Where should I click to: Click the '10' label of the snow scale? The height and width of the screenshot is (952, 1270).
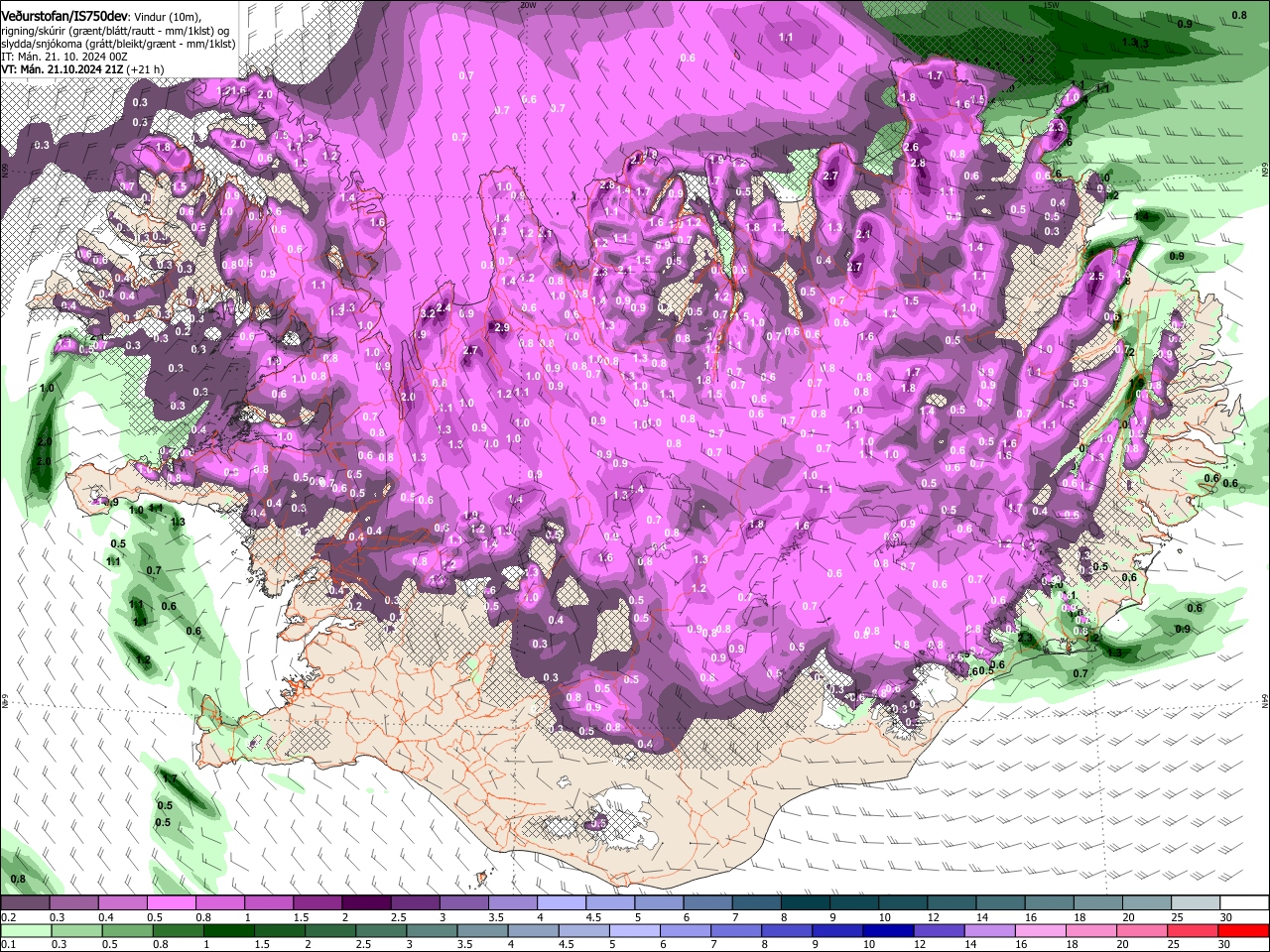tap(885, 917)
